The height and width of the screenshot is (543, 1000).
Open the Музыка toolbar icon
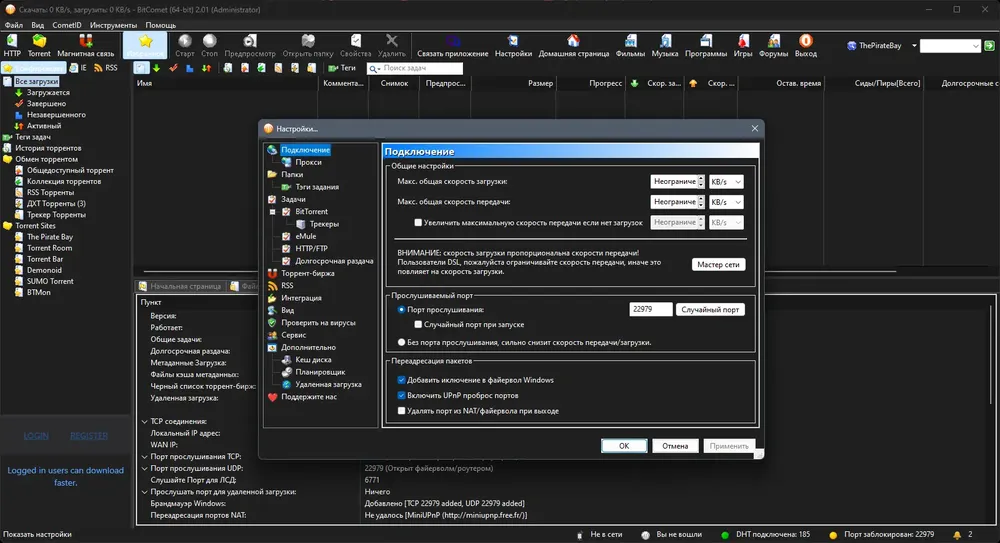[x=665, y=46]
